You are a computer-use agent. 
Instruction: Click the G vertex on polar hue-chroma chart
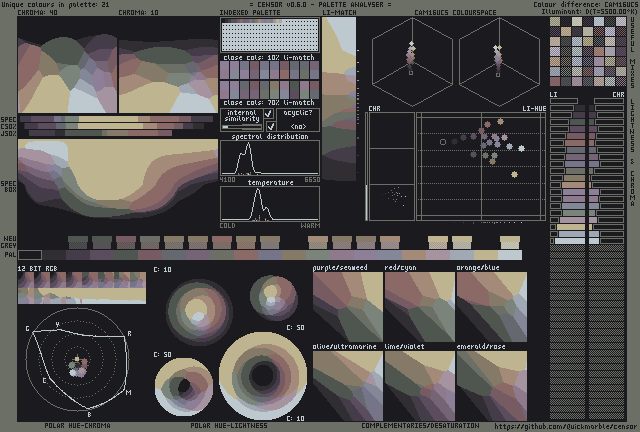(33, 332)
